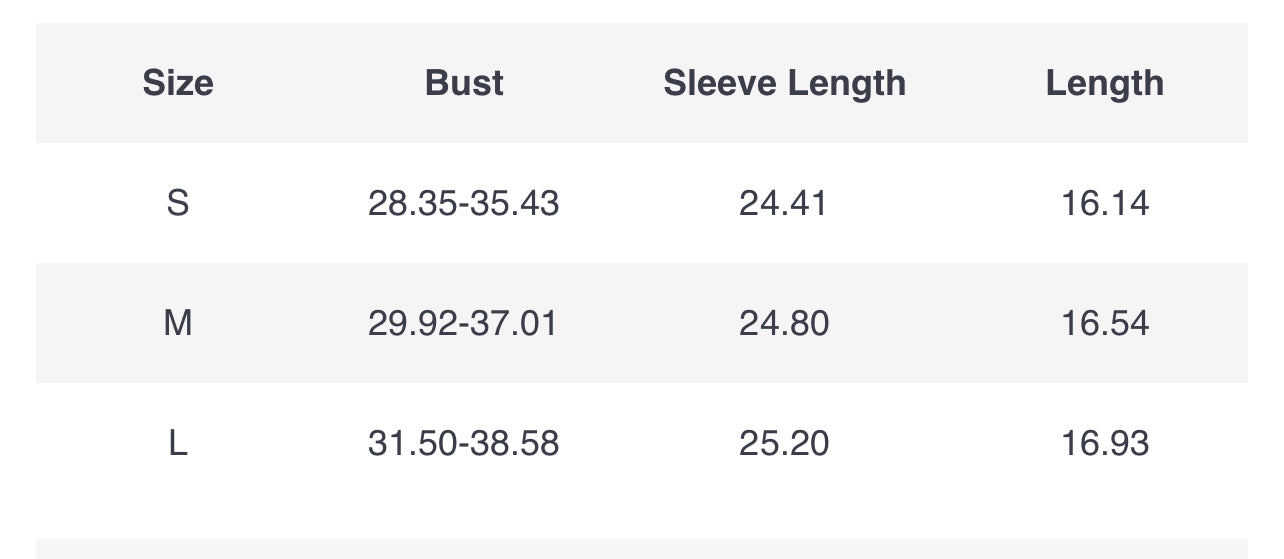Click bust value 31.50-38.58
The width and height of the screenshot is (1284, 559).
tap(464, 443)
